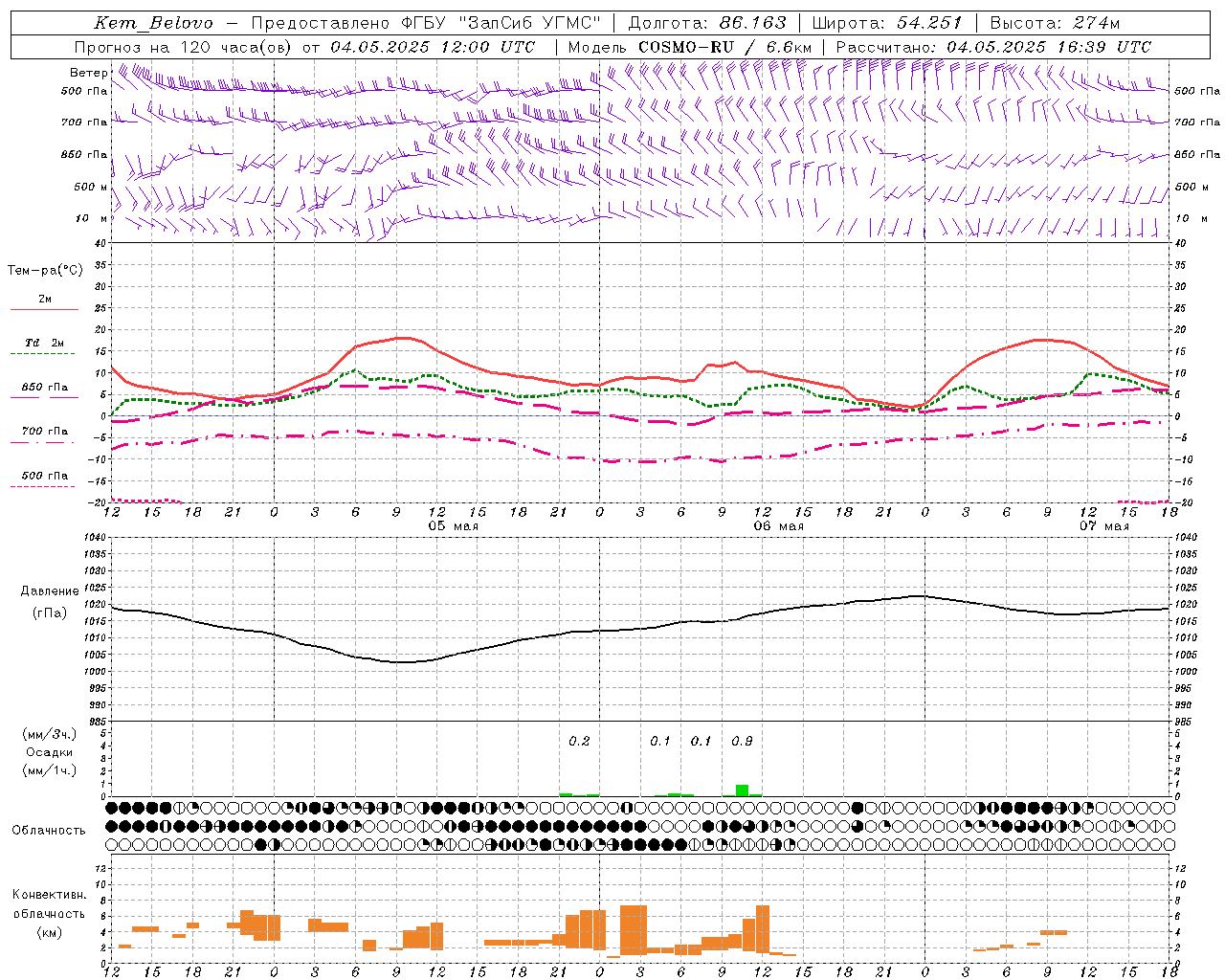
Task: Click the 500 гПа temperature legend entry
Action: click(x=44, y=476)
